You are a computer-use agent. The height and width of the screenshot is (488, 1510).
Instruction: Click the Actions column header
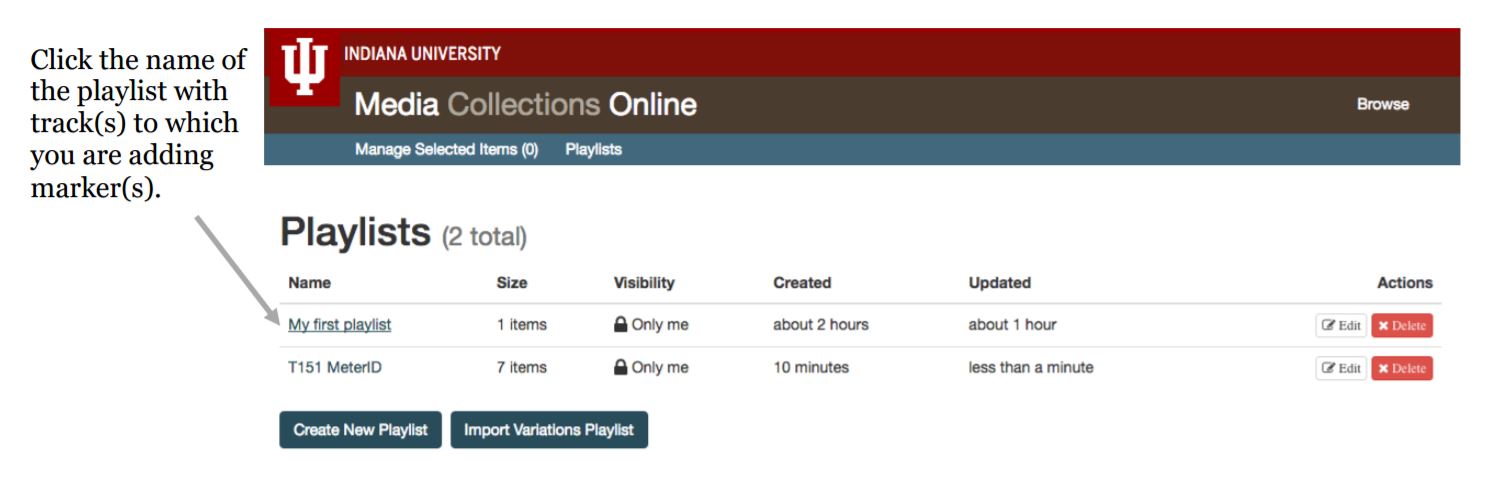pyautogui.click(x=1405, y=283)
